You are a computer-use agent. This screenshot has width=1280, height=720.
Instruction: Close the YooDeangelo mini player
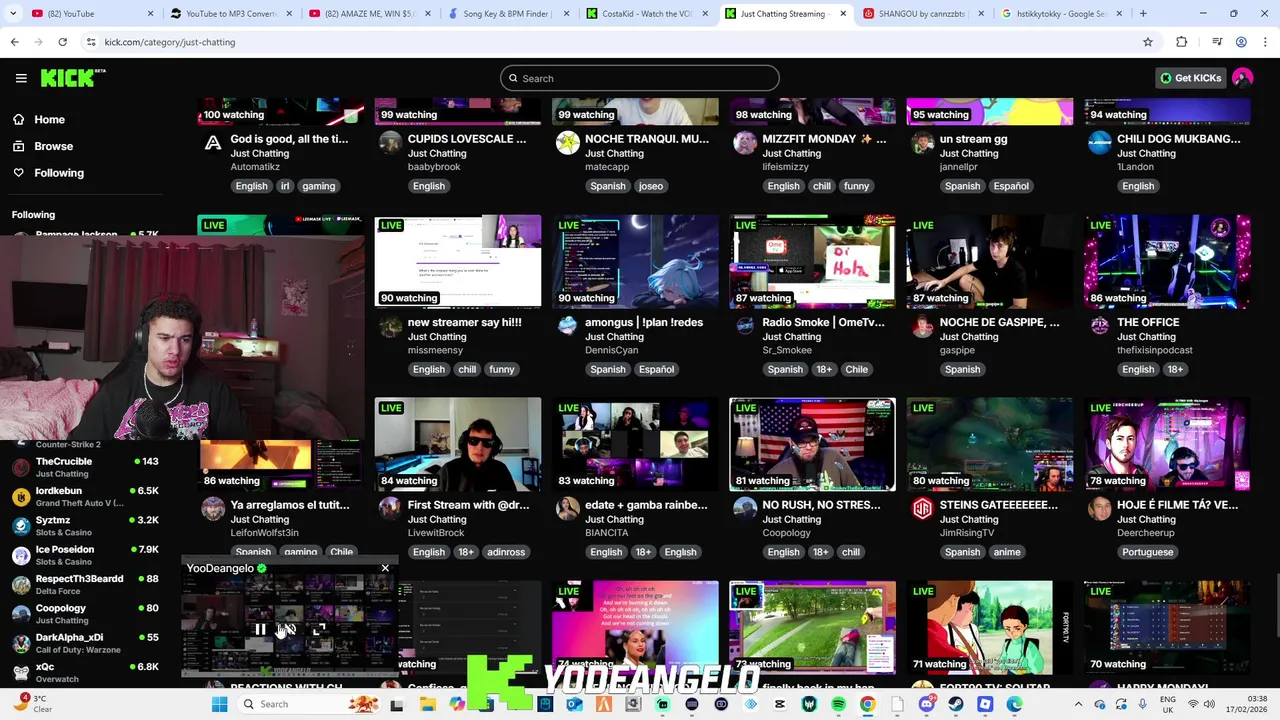[x=385, y=568]
